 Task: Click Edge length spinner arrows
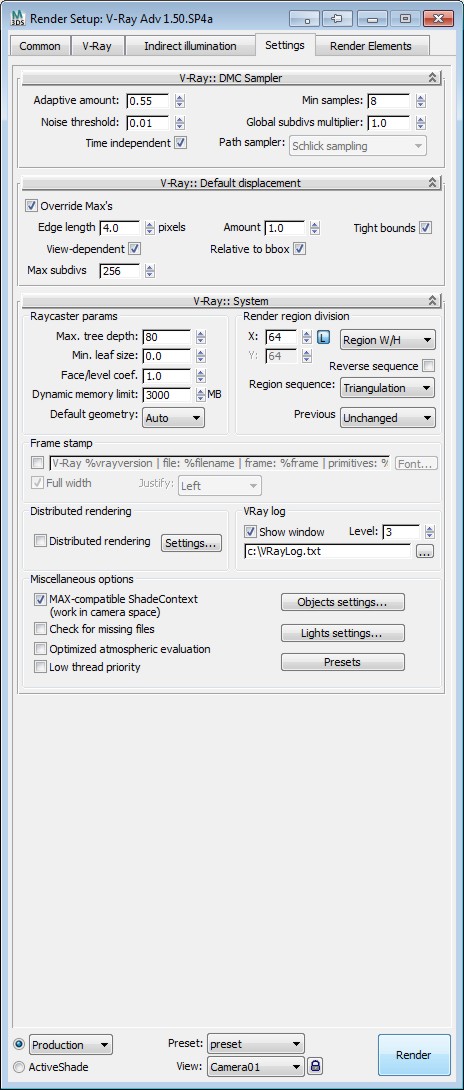pyautogui.click(x=150, y=228)
